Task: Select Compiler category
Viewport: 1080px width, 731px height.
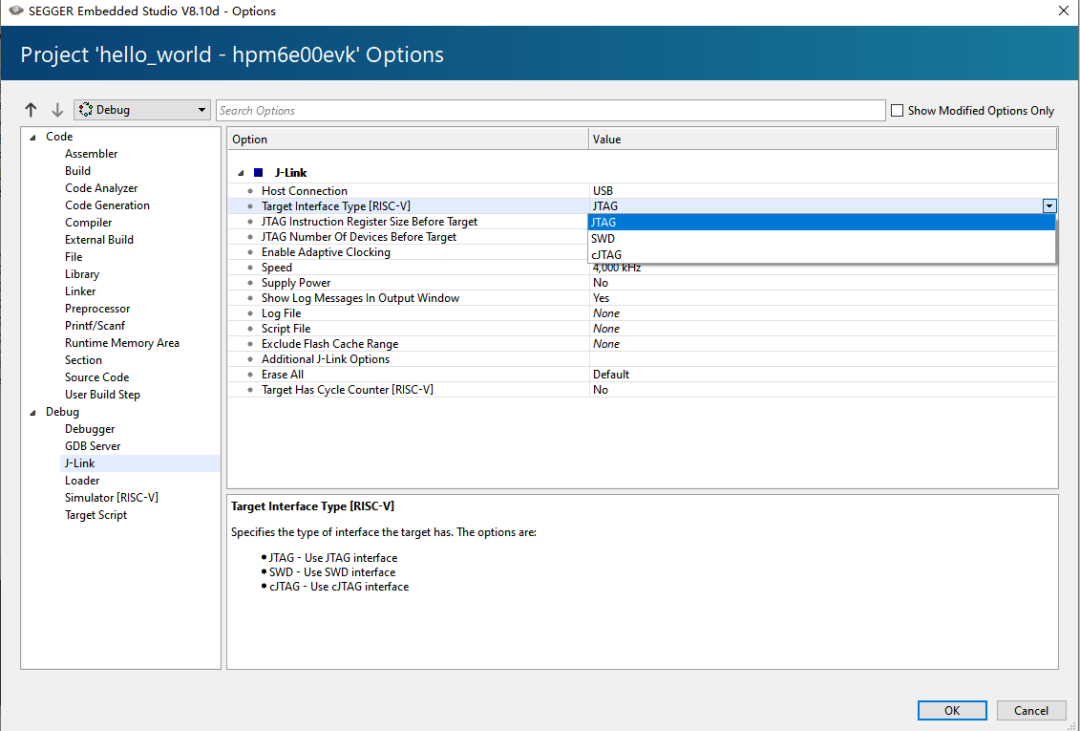Action: (88, 223)
